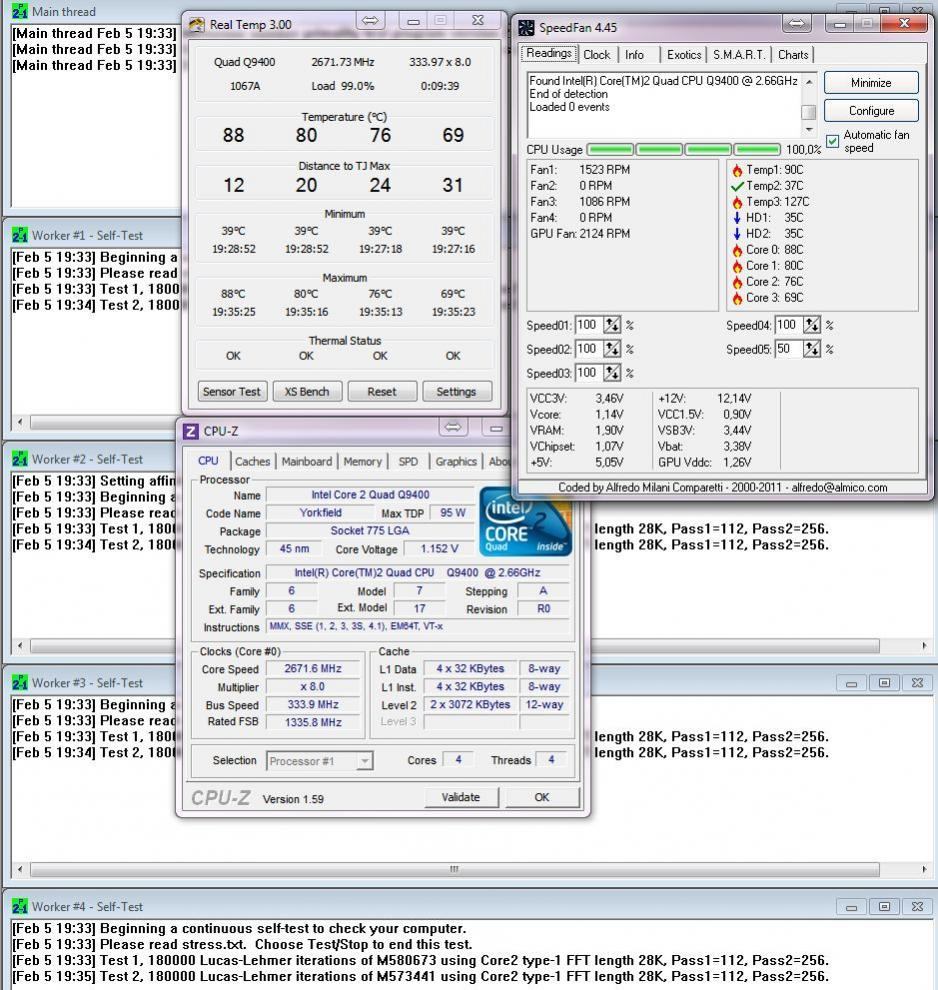Toggle the Automatic fan speed checkbox
This screenshot has height=990, width=938.
pos(833,141)
